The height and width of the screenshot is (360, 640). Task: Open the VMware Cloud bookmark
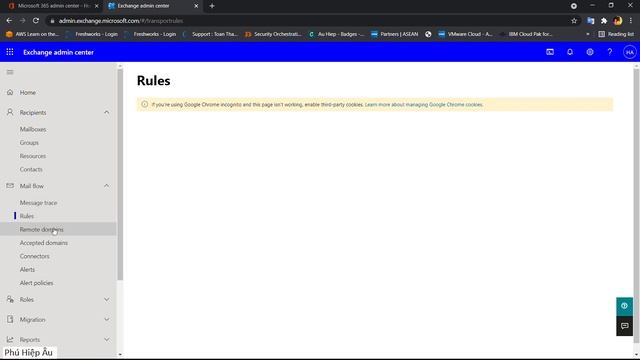pos(465,34)
